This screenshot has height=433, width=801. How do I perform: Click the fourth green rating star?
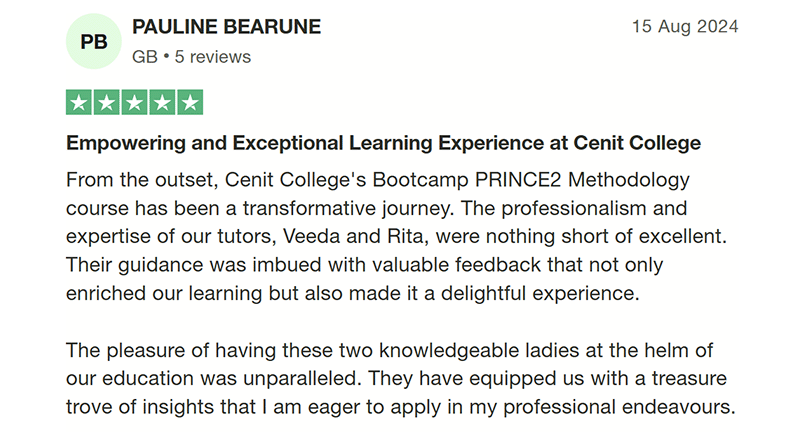click(x=162, y=102)
